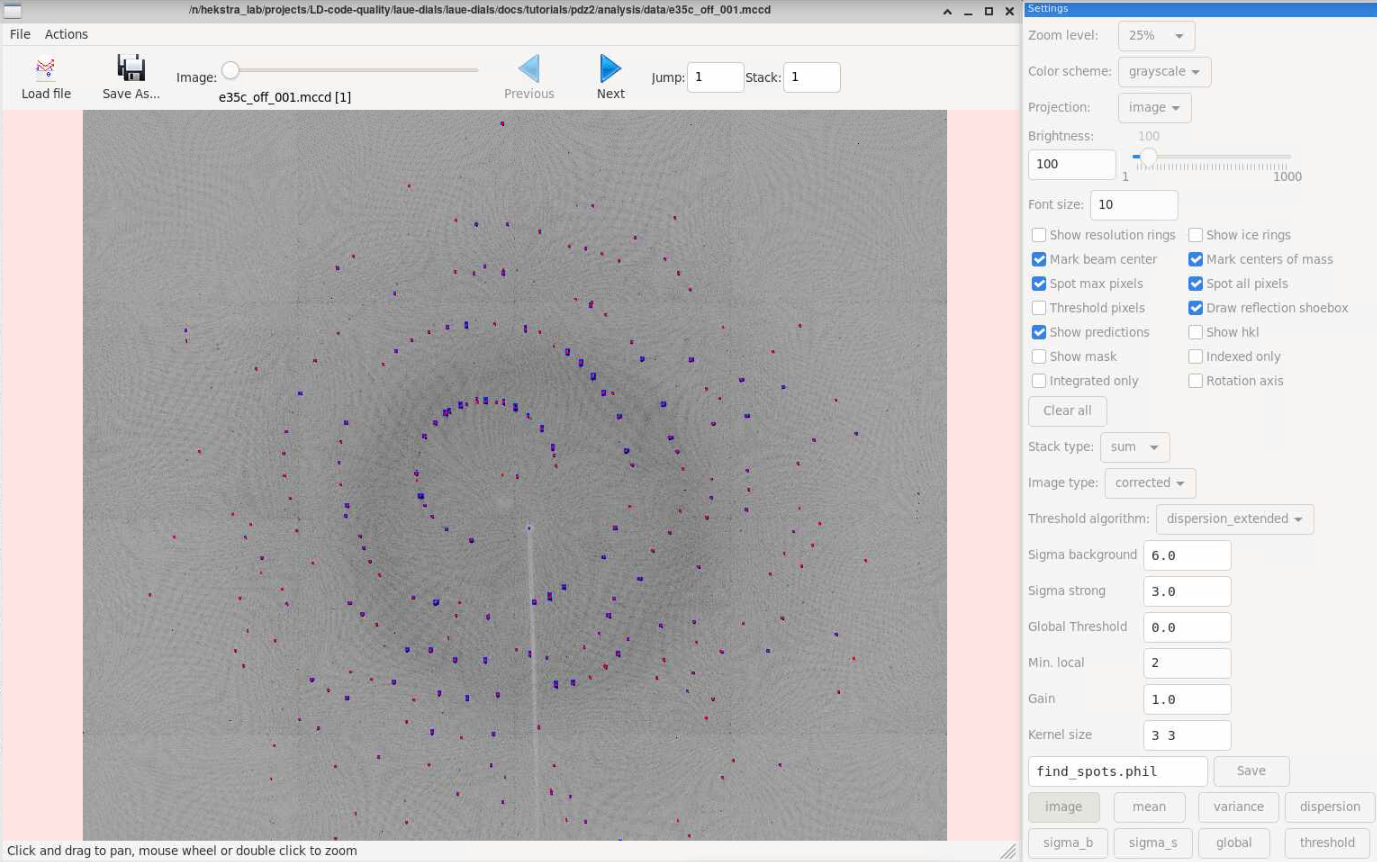This screenshot has width=1377, height=862.
Task: Enable Rotation axis display
Action: pos(1196,381)
